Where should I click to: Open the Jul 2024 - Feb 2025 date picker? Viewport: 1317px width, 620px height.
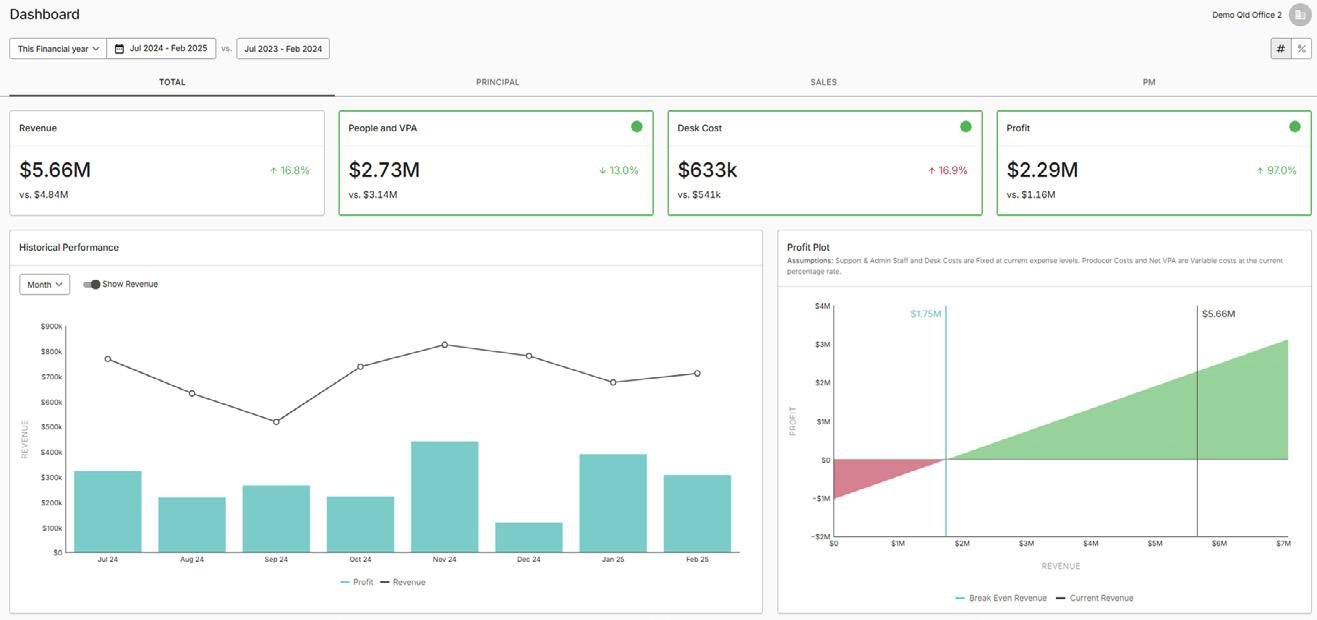pyautogui.click(x=161, y=48)
